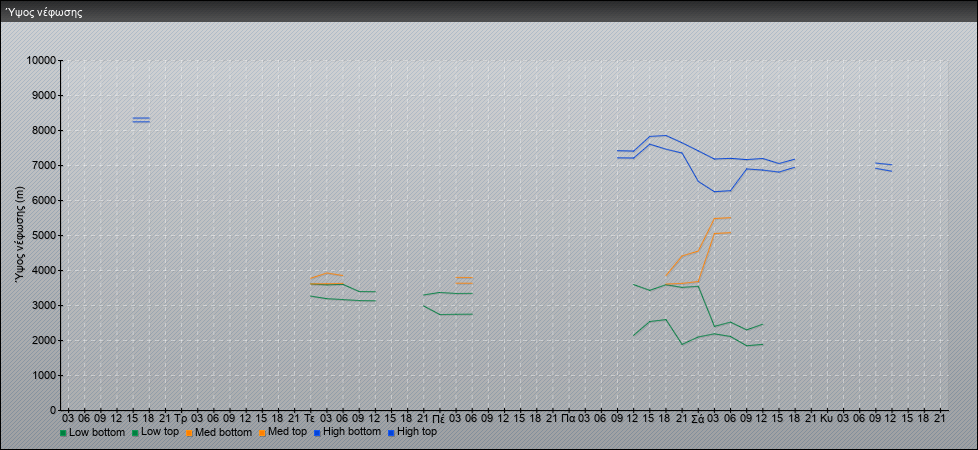Select the short high cloud segment near 8300 m
This screenshot has height=450, width=978.
(140, 120)
